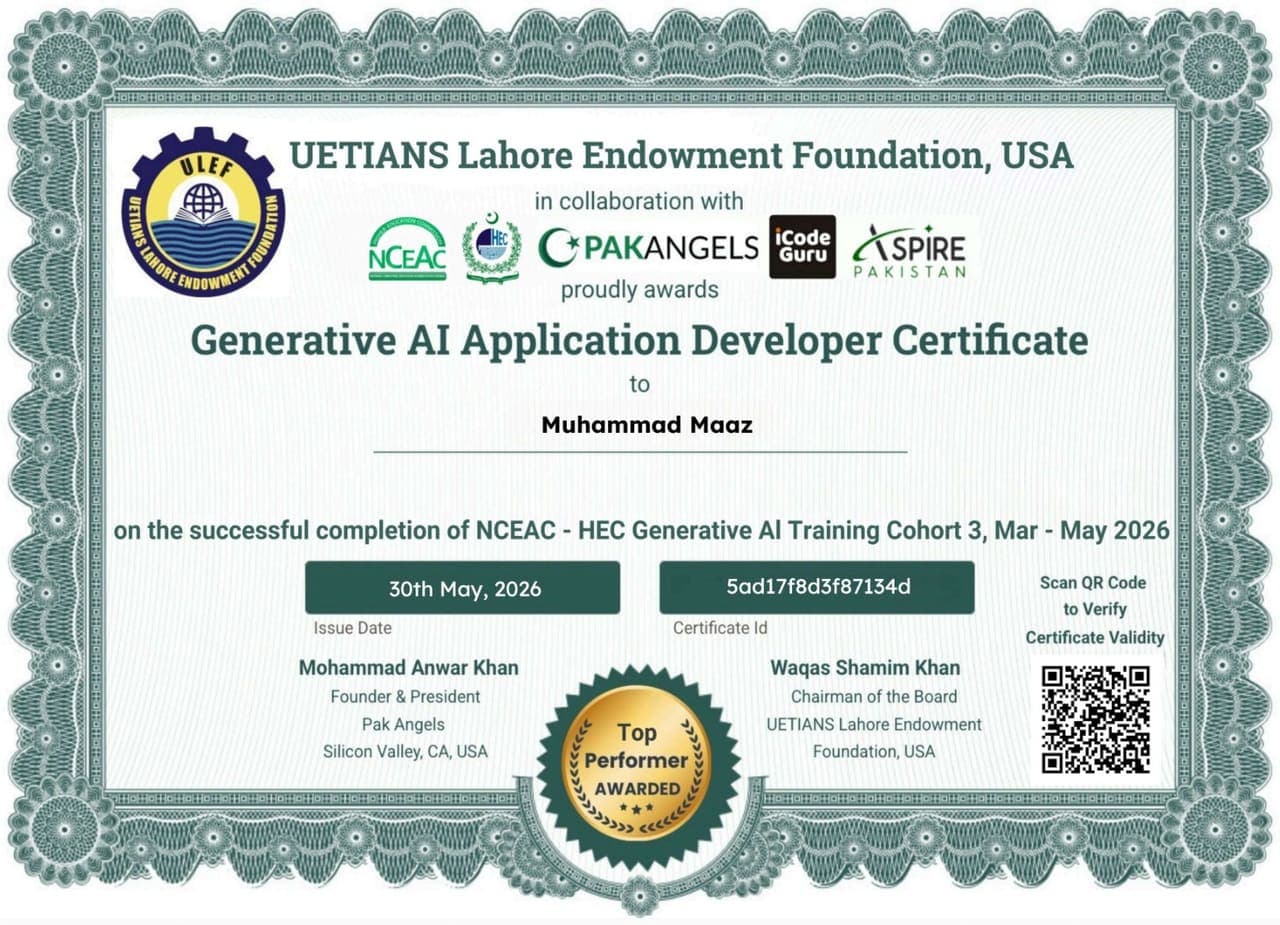Click the name Waqas Shamim Khan

coord(865,667)
